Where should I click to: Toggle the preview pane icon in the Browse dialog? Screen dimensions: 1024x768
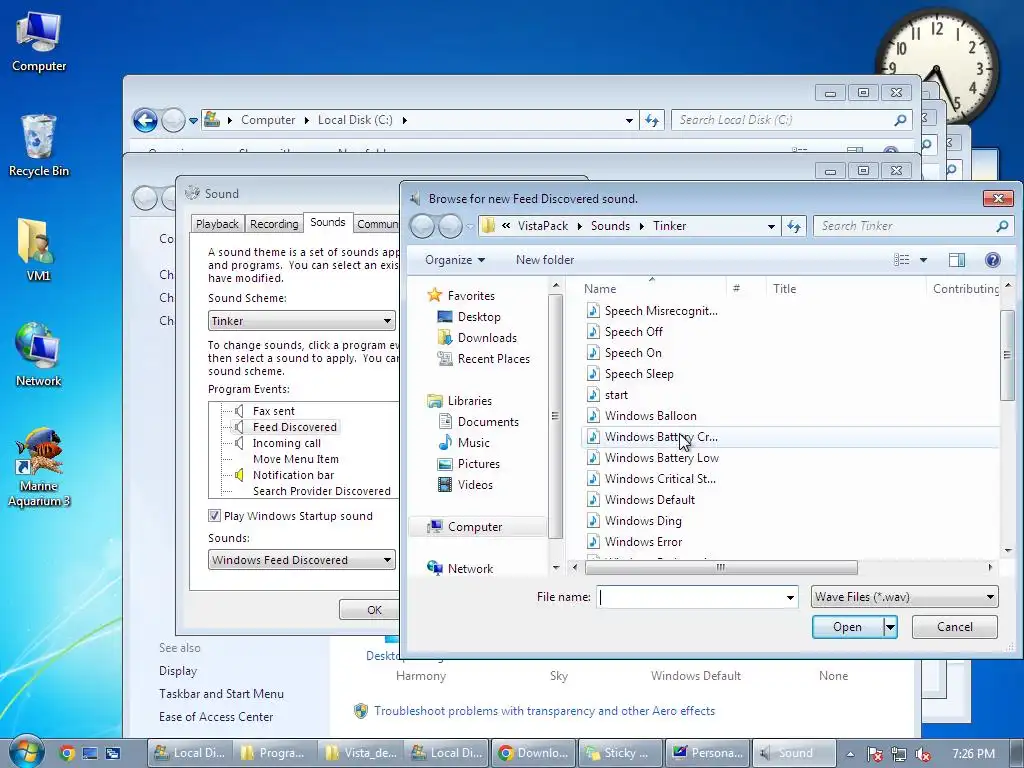[x=957, y=260]
